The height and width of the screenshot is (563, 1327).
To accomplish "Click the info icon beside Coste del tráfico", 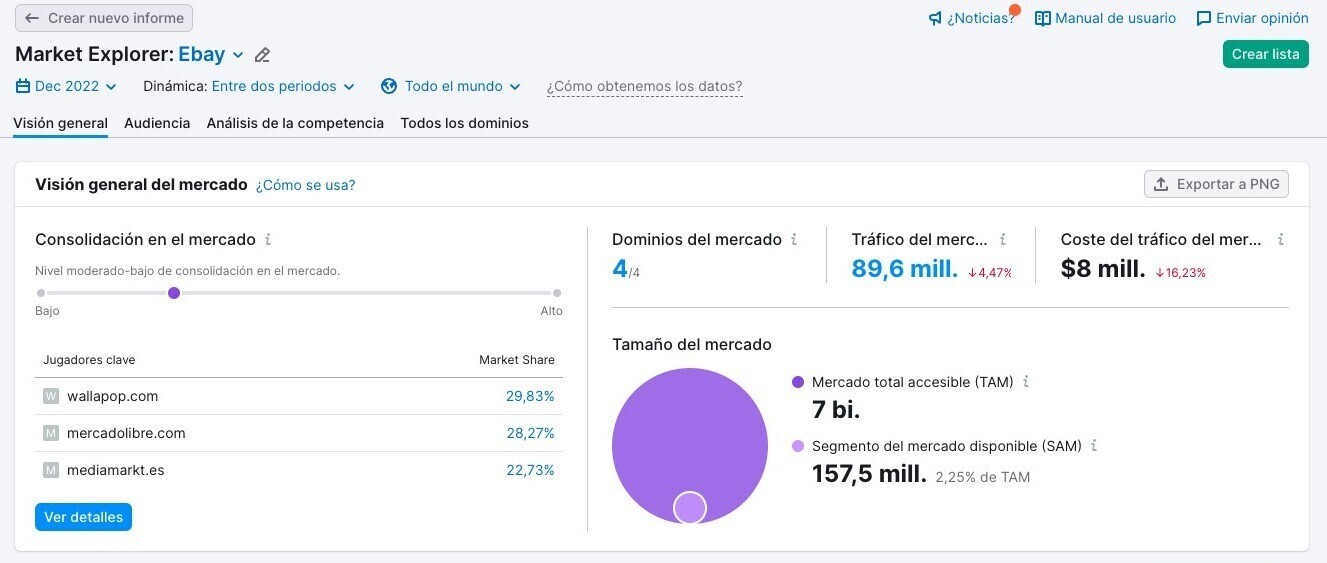I will [x=1280, y=240].
